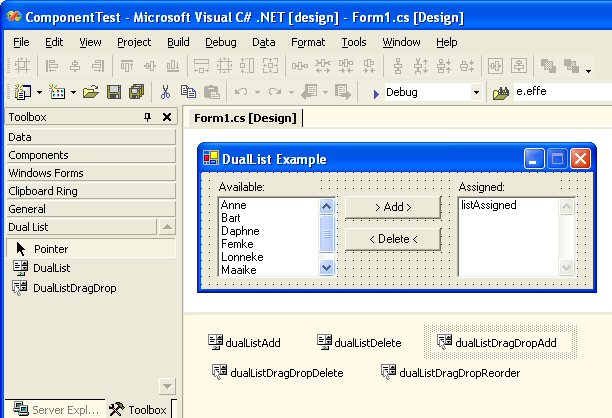Click the Center Horizontally icon
This screenshot has width=612, height=418.
pos(495,66)
